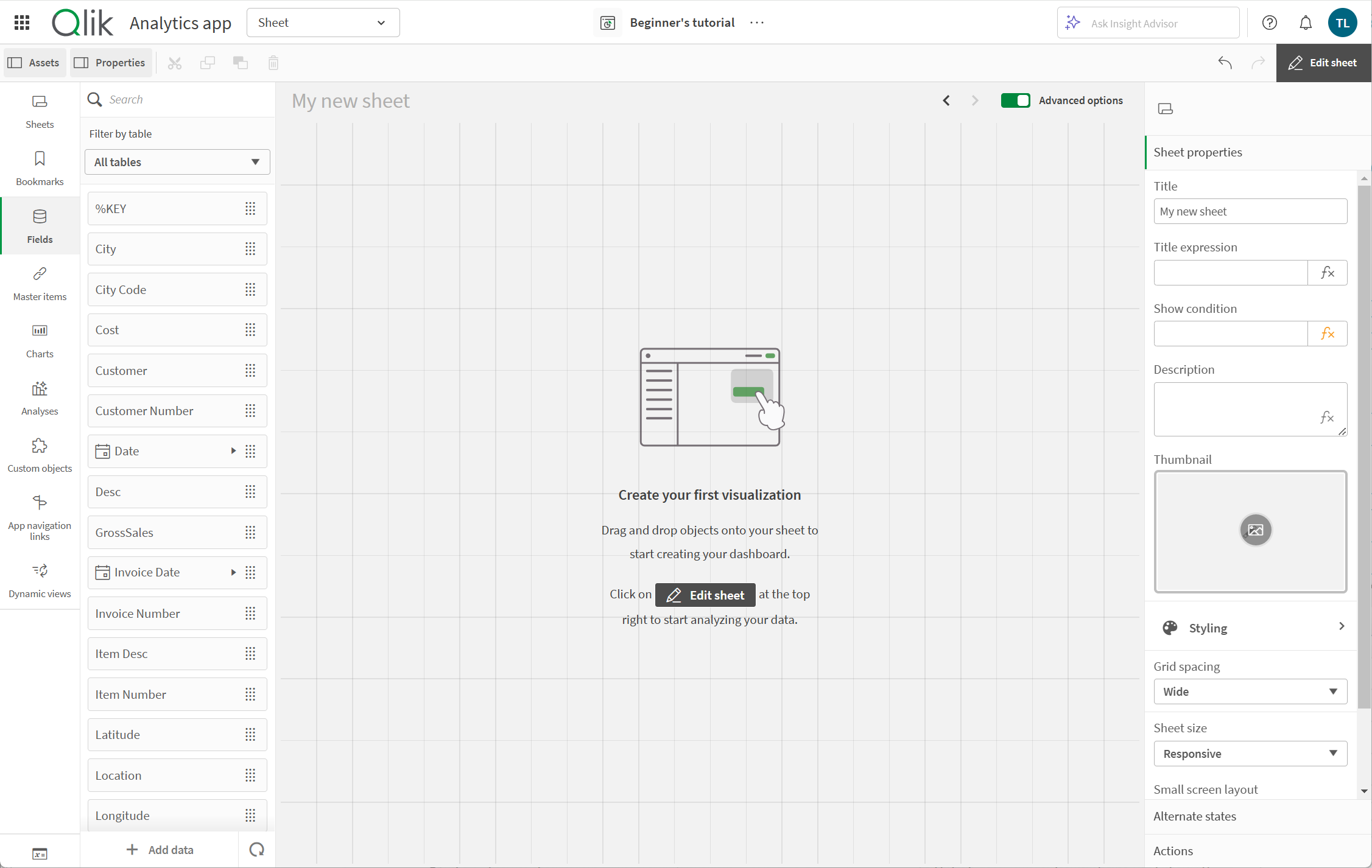Open the Bookmarks panel

click(40, 167)
